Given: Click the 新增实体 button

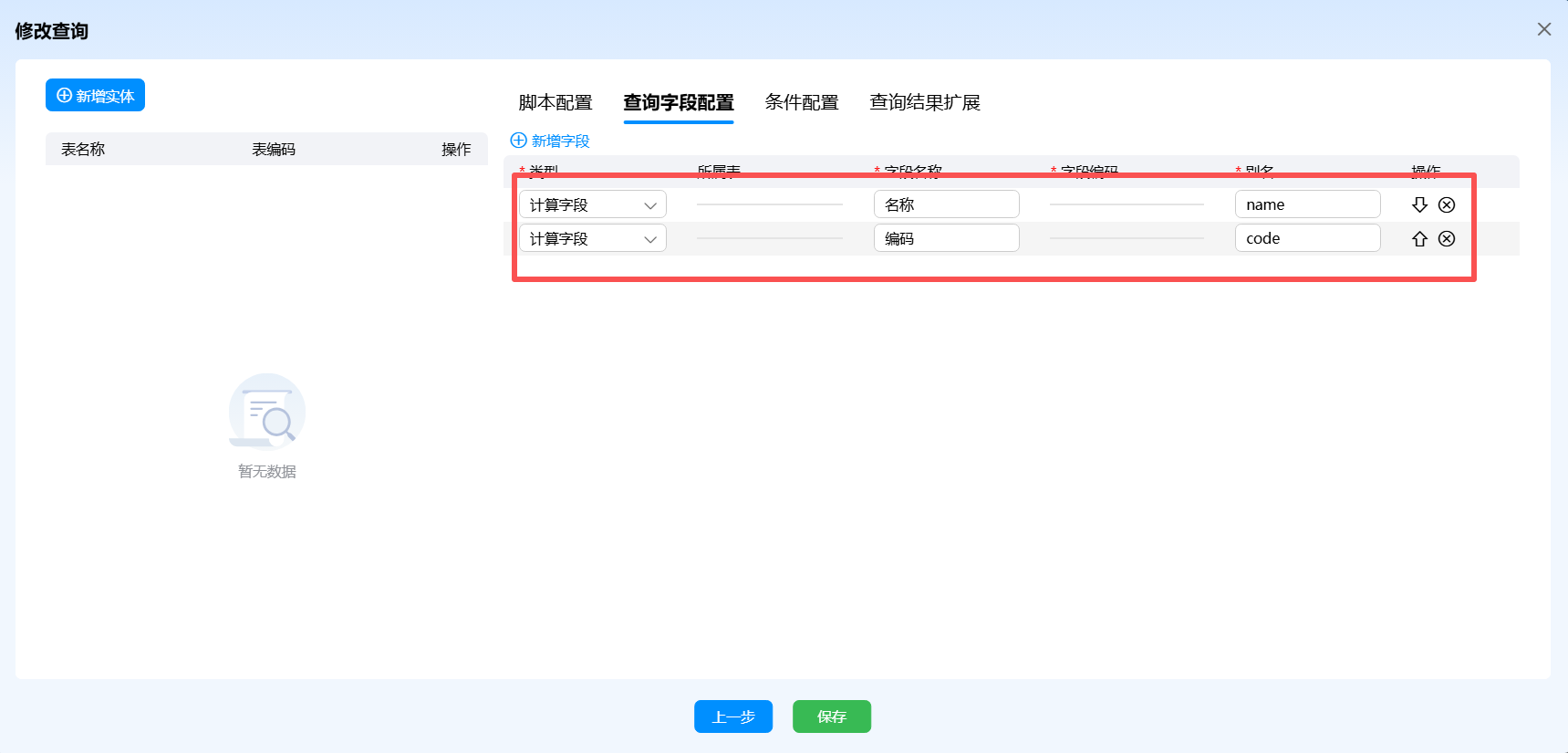Looking at the screenshot, I should pyautogui.click(x=96, y=96).
